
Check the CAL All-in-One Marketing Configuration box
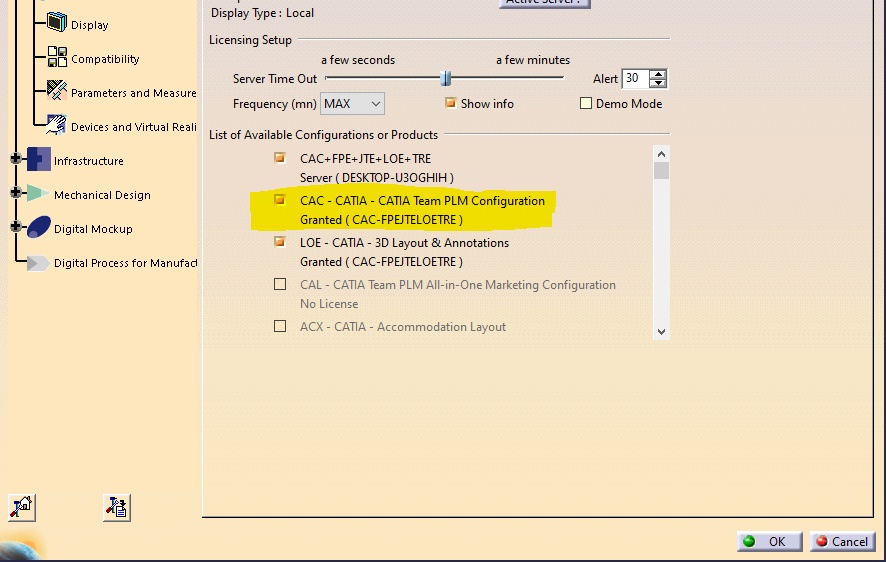click(x=280, y=284)
